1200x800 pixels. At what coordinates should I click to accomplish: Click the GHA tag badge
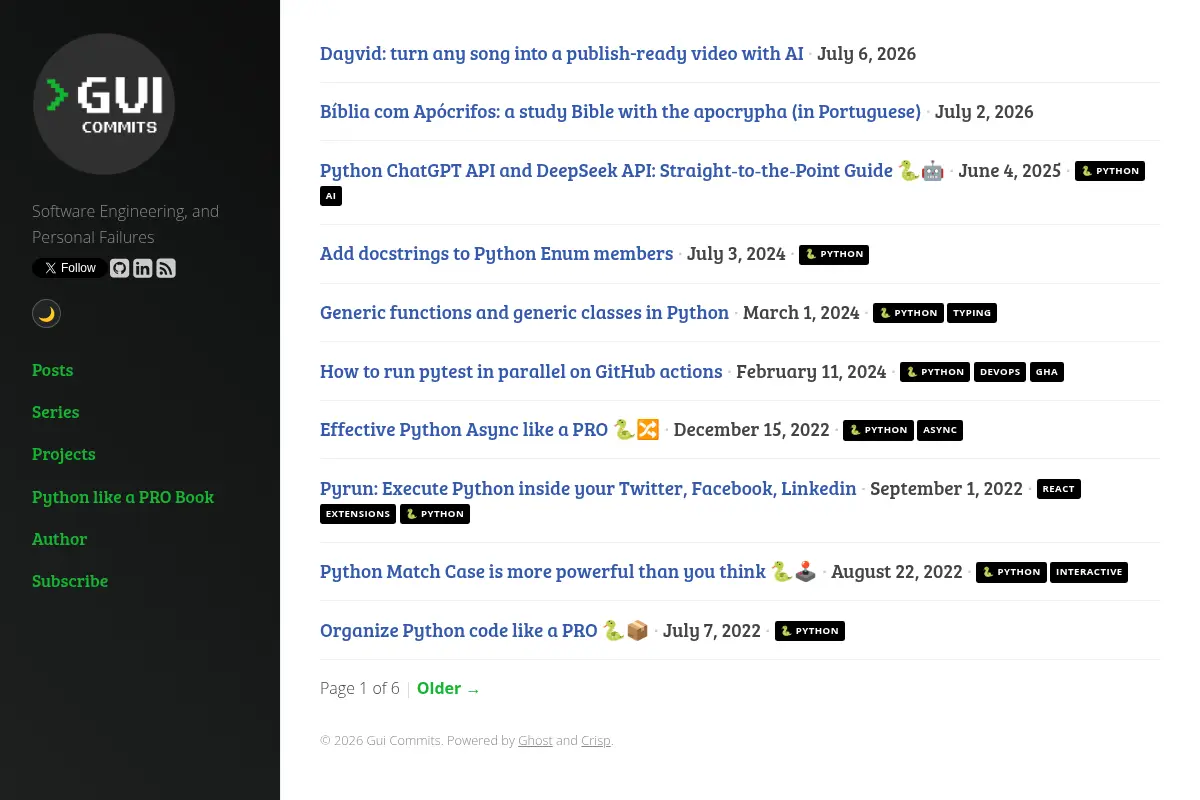tap(1047, 372)
